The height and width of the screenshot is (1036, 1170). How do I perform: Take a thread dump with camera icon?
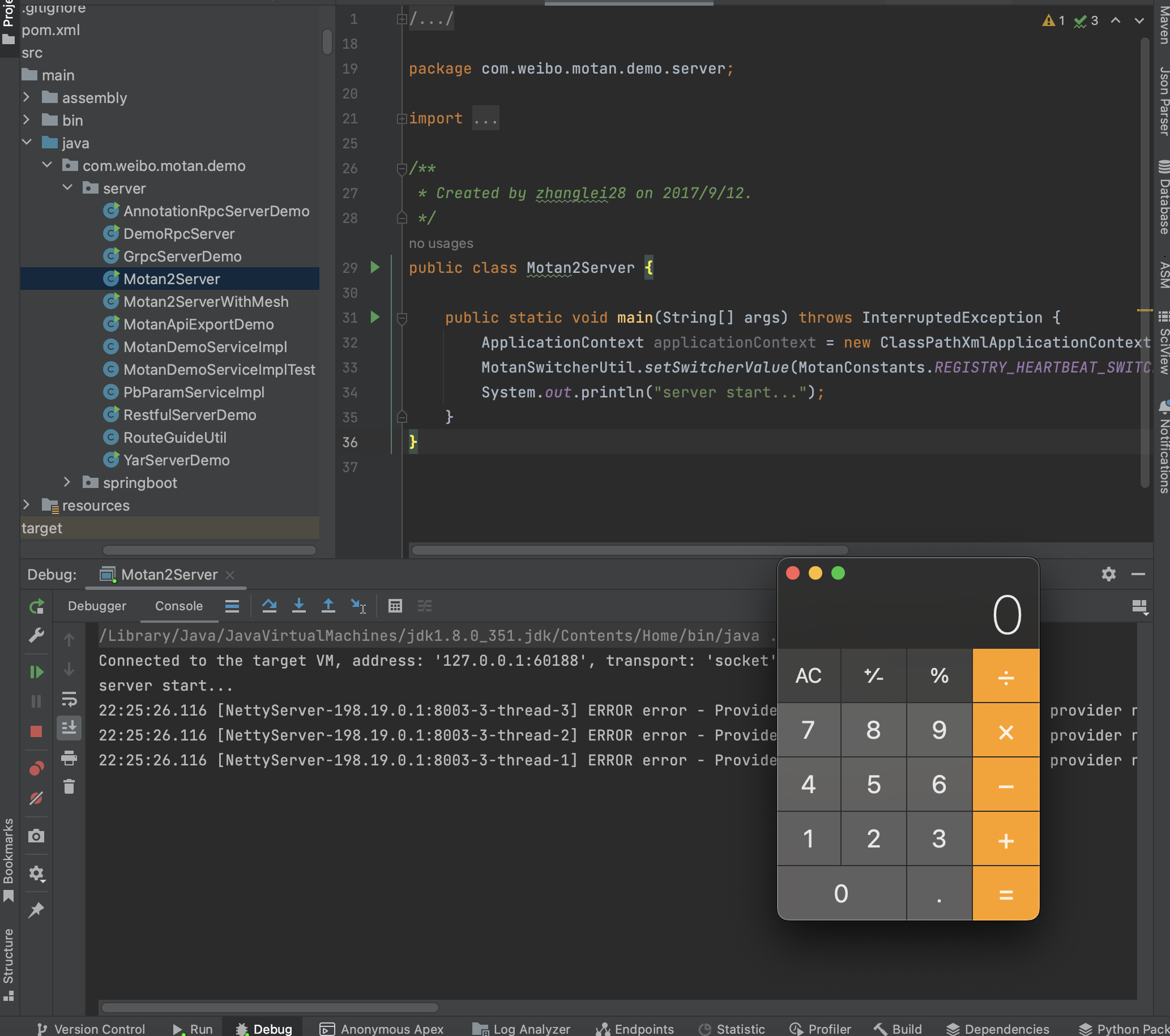point(37,836)
